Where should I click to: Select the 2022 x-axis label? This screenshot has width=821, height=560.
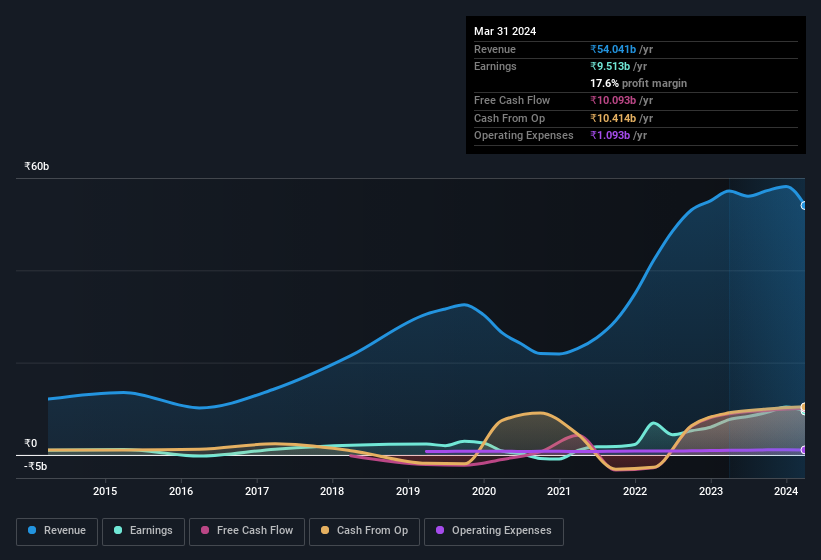[x=635, y=491]
